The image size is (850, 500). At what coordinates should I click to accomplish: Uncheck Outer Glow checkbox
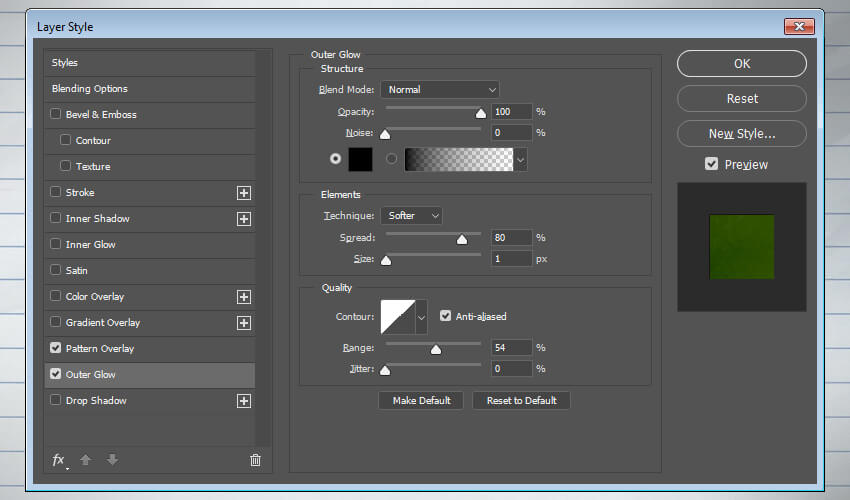[x=55, y=374]
